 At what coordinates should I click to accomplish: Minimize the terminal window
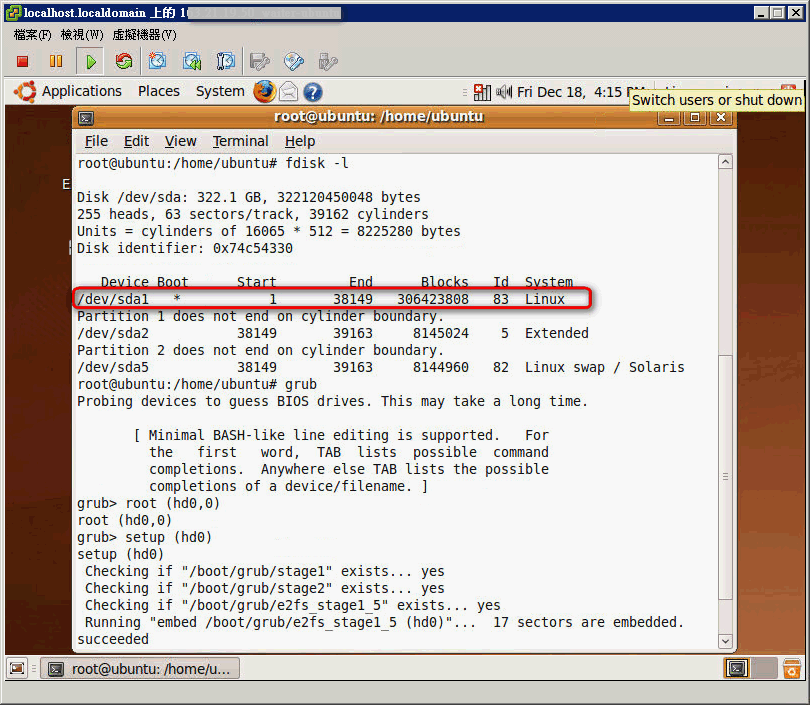coord(669,117)
